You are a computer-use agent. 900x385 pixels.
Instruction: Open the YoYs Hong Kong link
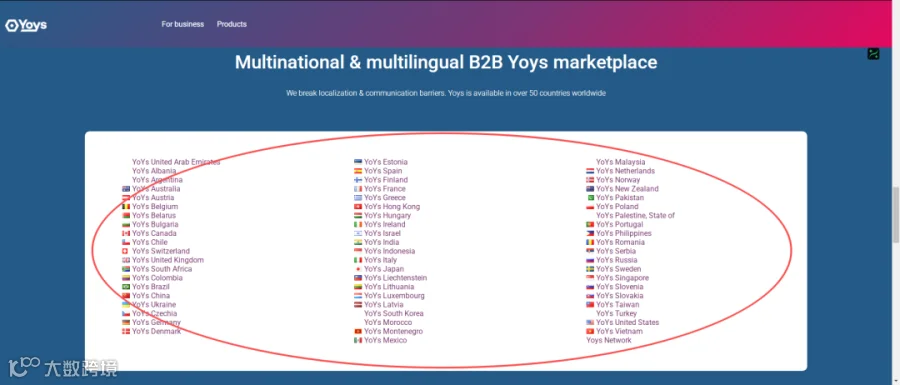392,207
